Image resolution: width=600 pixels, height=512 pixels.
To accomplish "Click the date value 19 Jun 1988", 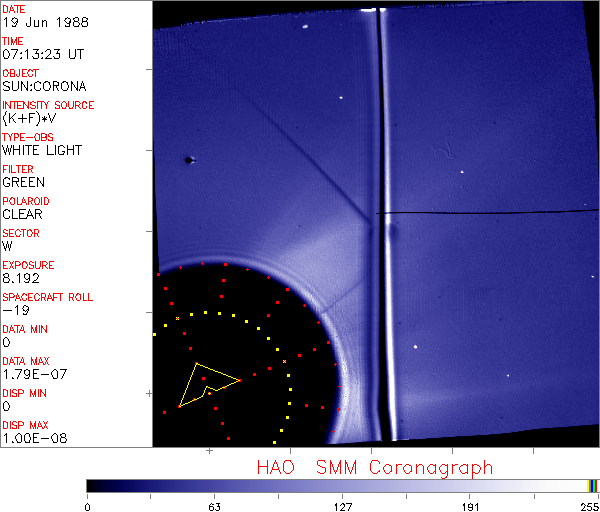I will point(39,22).
